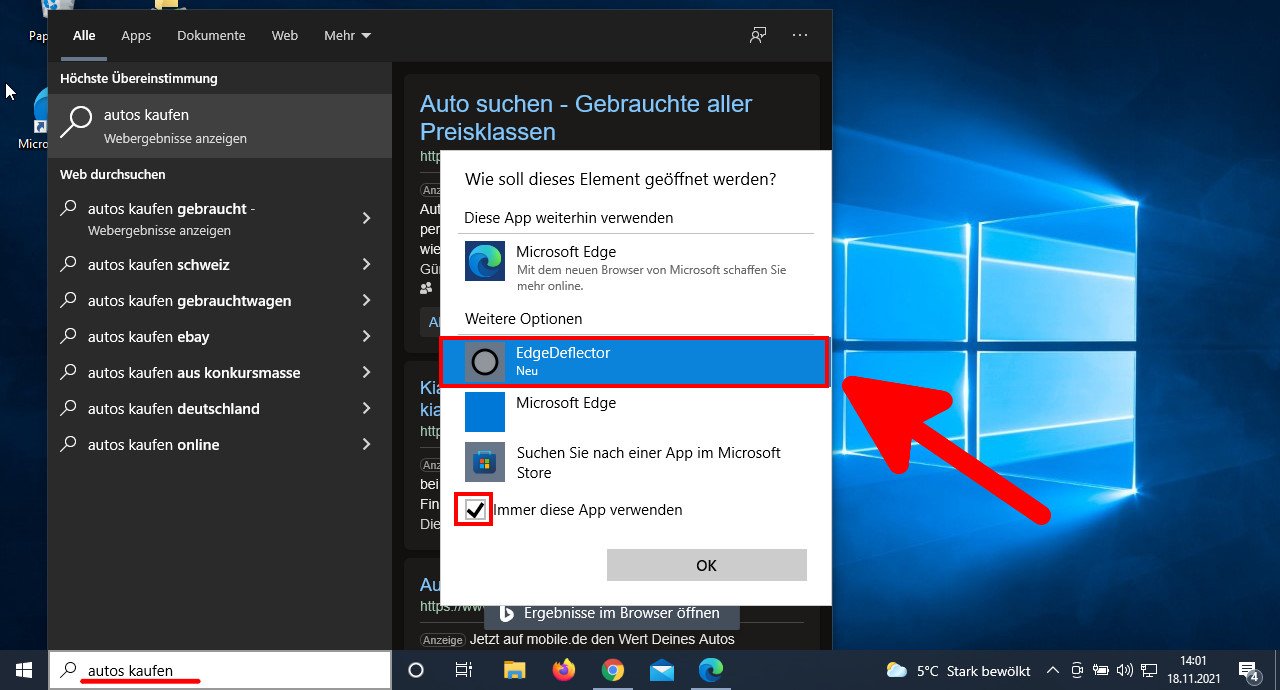Open Mail from the taskbar
Viewport: 1280px width, 690px height.
(662, 670)
